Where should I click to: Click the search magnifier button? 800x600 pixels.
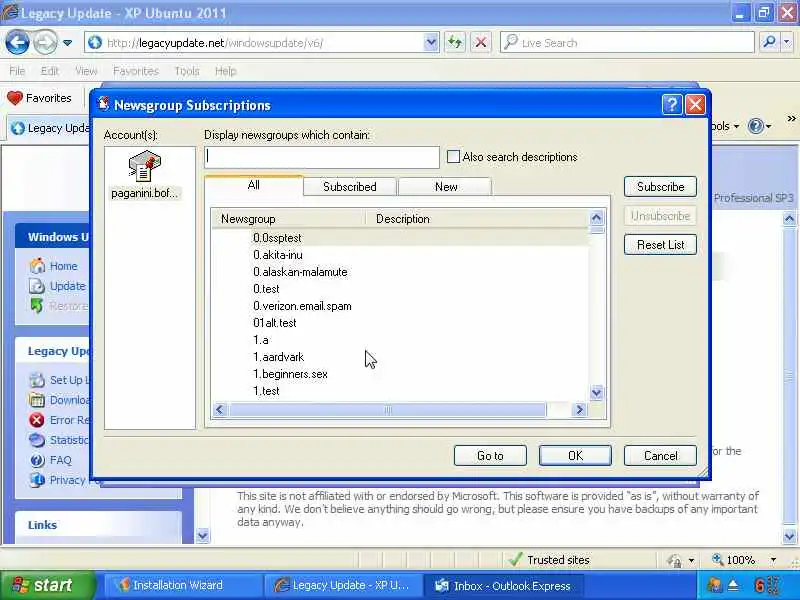(769, 43)
